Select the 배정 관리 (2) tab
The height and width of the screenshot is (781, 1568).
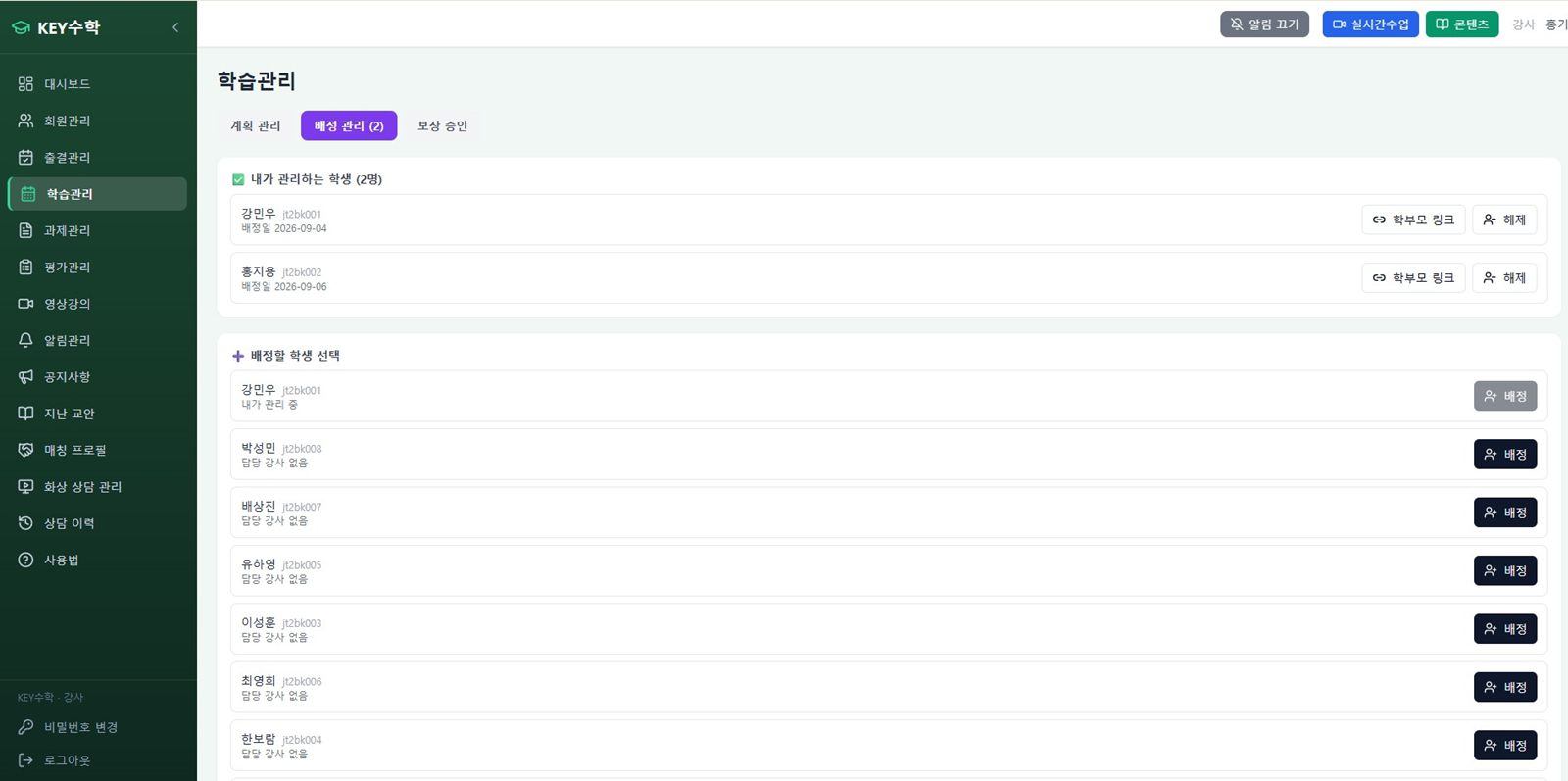coord(349,125)
